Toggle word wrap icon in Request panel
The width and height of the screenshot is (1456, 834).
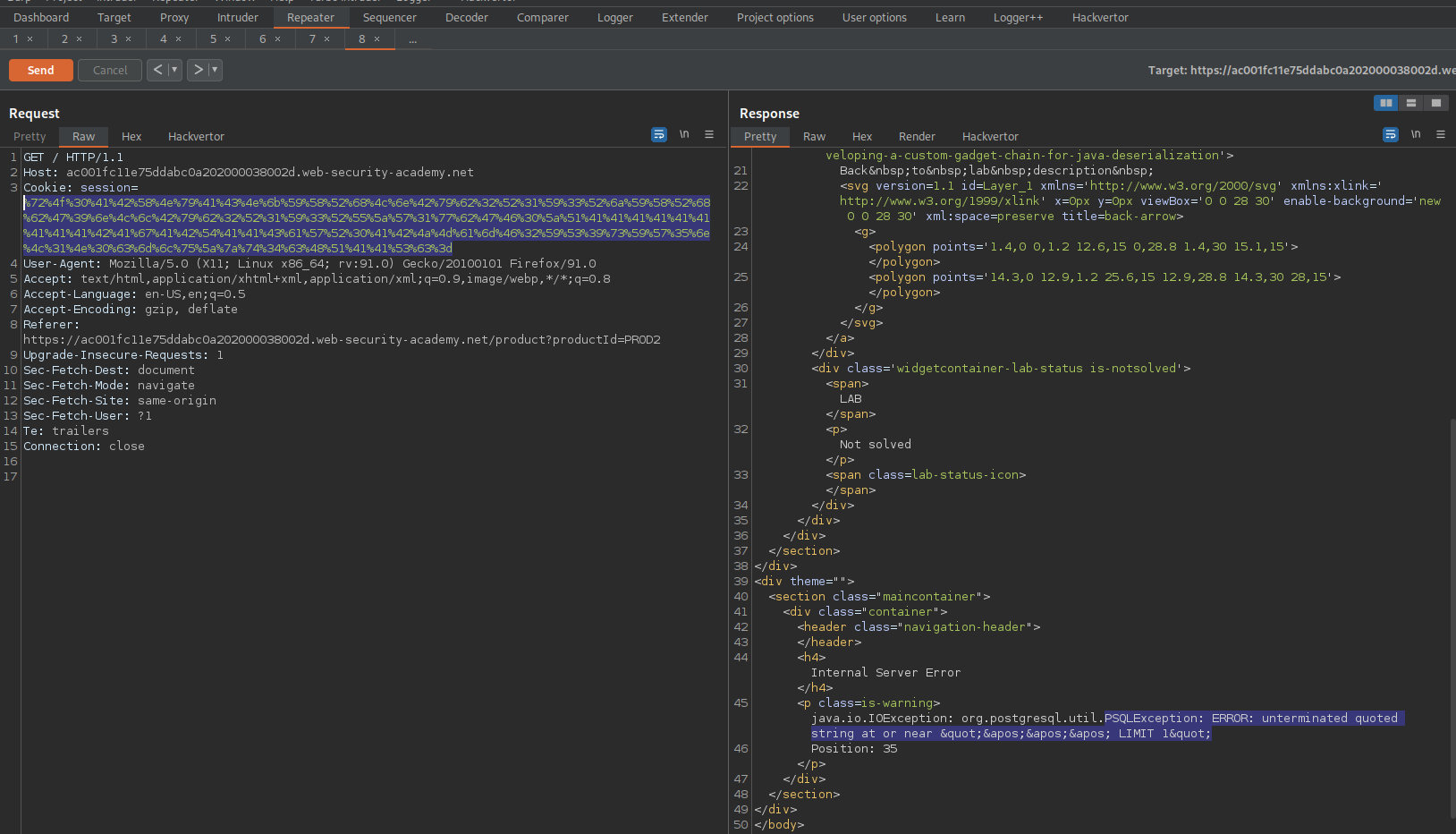coord(659,134)
